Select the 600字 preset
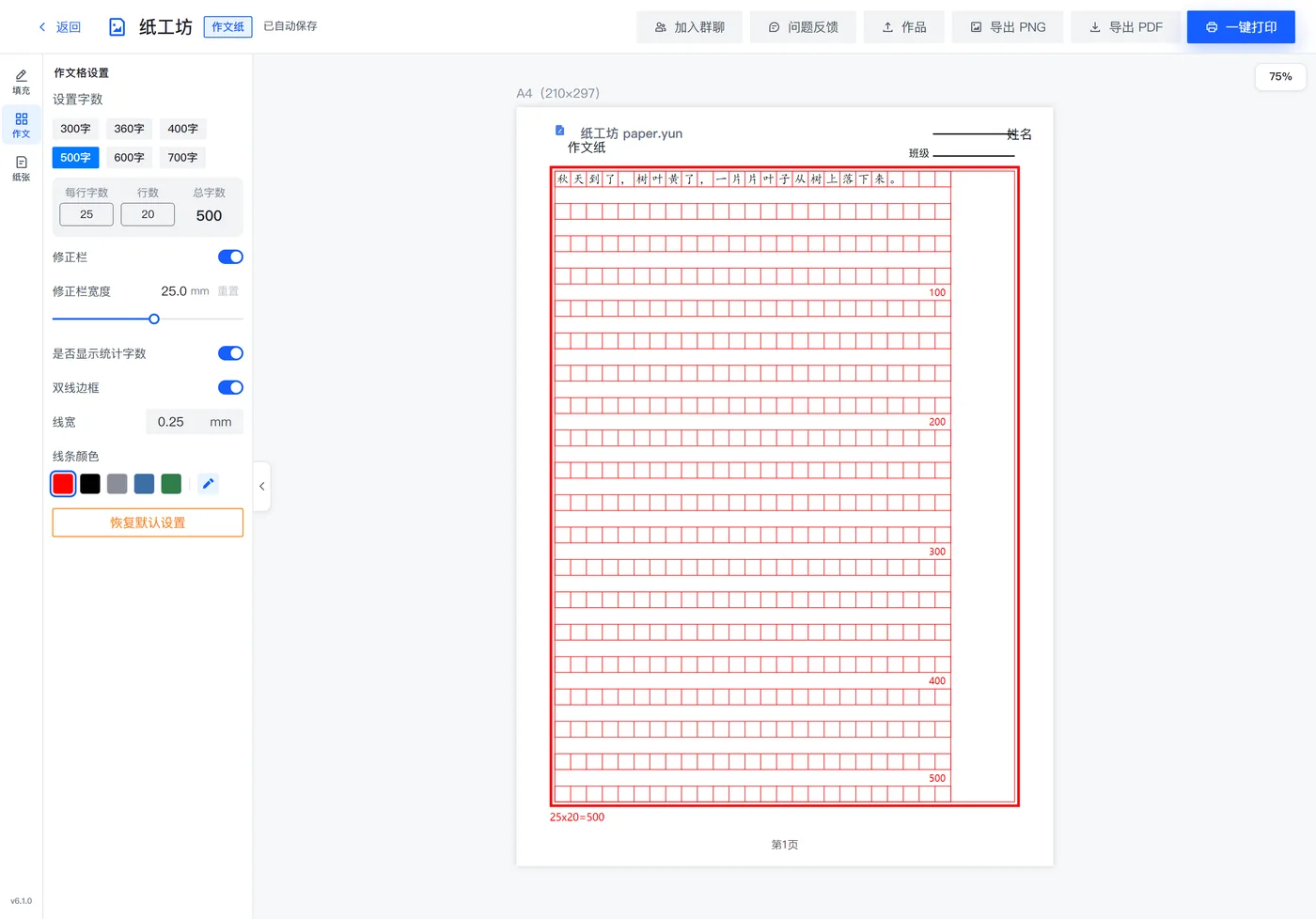 pyautogui.click(x=129, y=158)
